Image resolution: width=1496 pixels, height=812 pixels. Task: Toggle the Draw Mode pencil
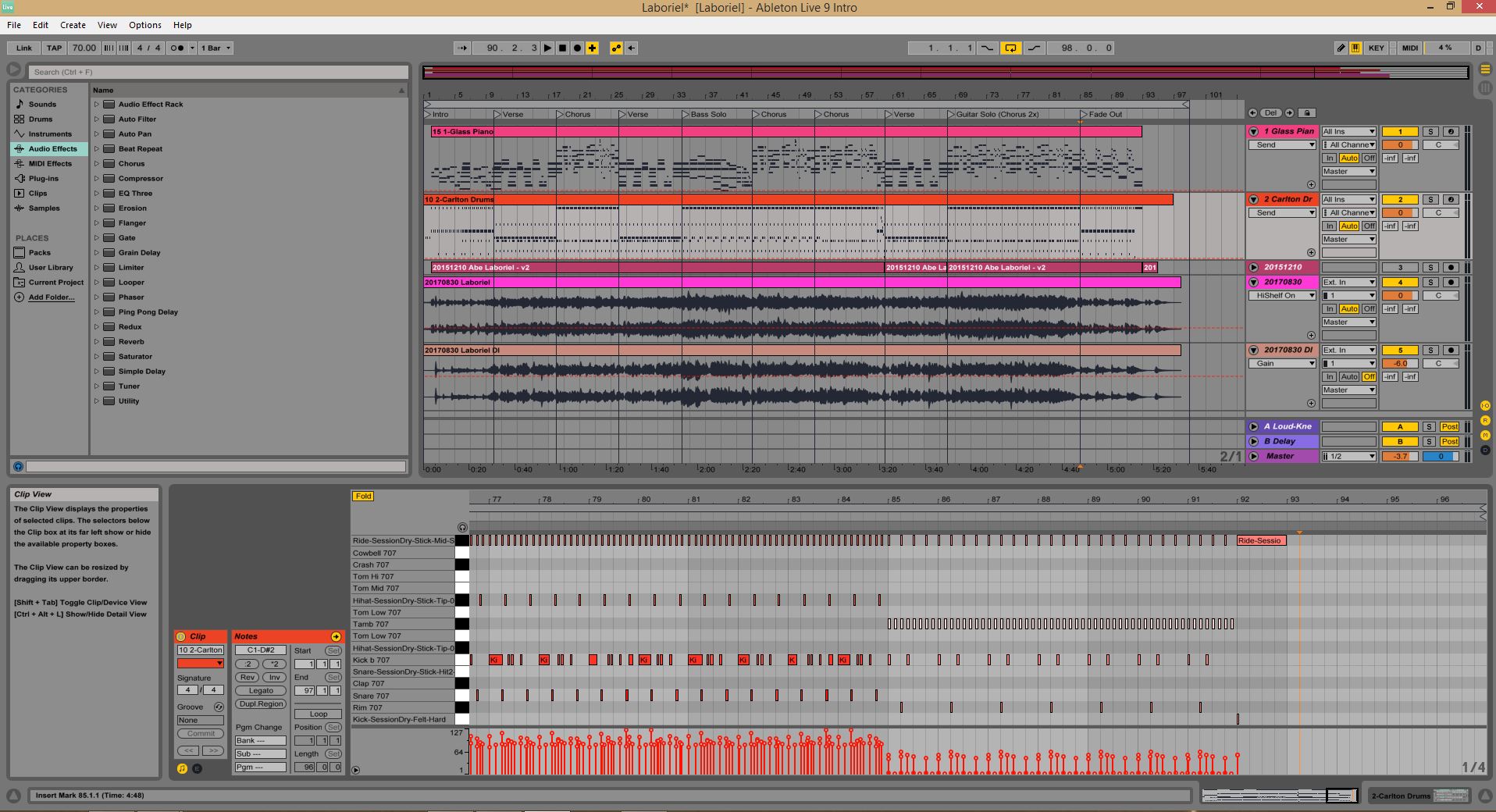pos(1341,48)
